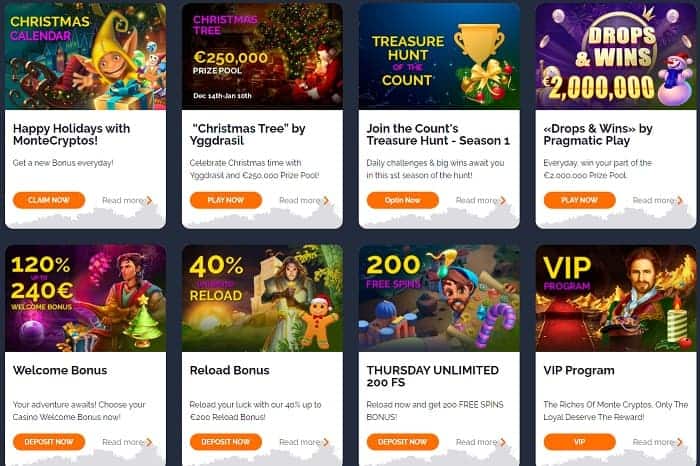Select the Treasure Hunt of the Count trophy banner

[x=439, y=56]
